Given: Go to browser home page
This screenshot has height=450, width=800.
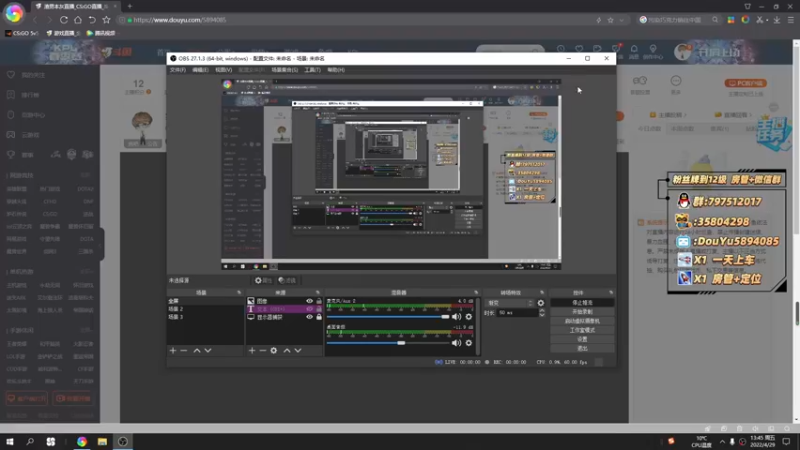Looking at the screenshot, I should [x=78, y=20].
